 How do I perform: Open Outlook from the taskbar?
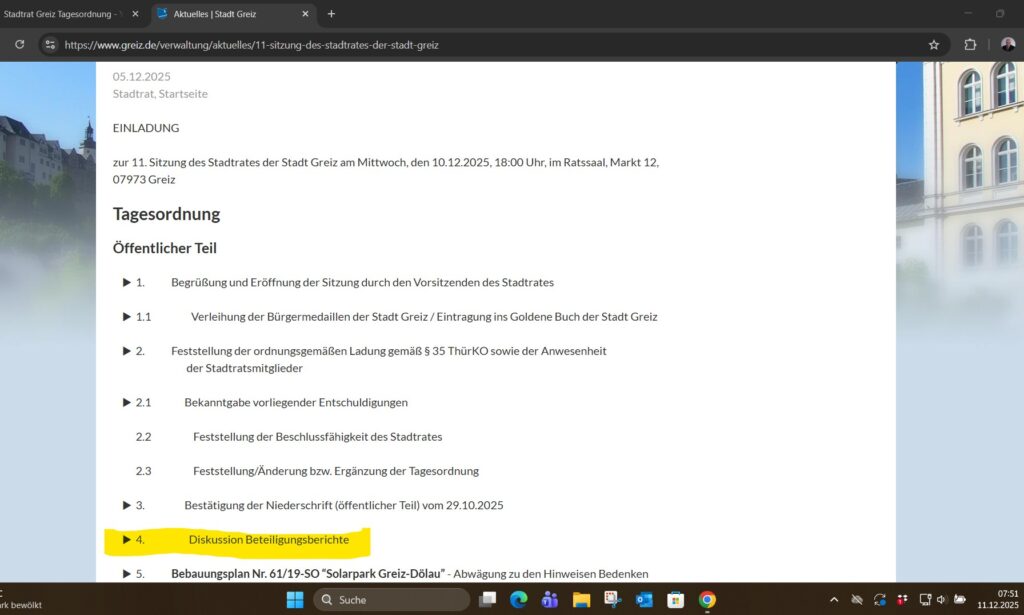[644, 600]
